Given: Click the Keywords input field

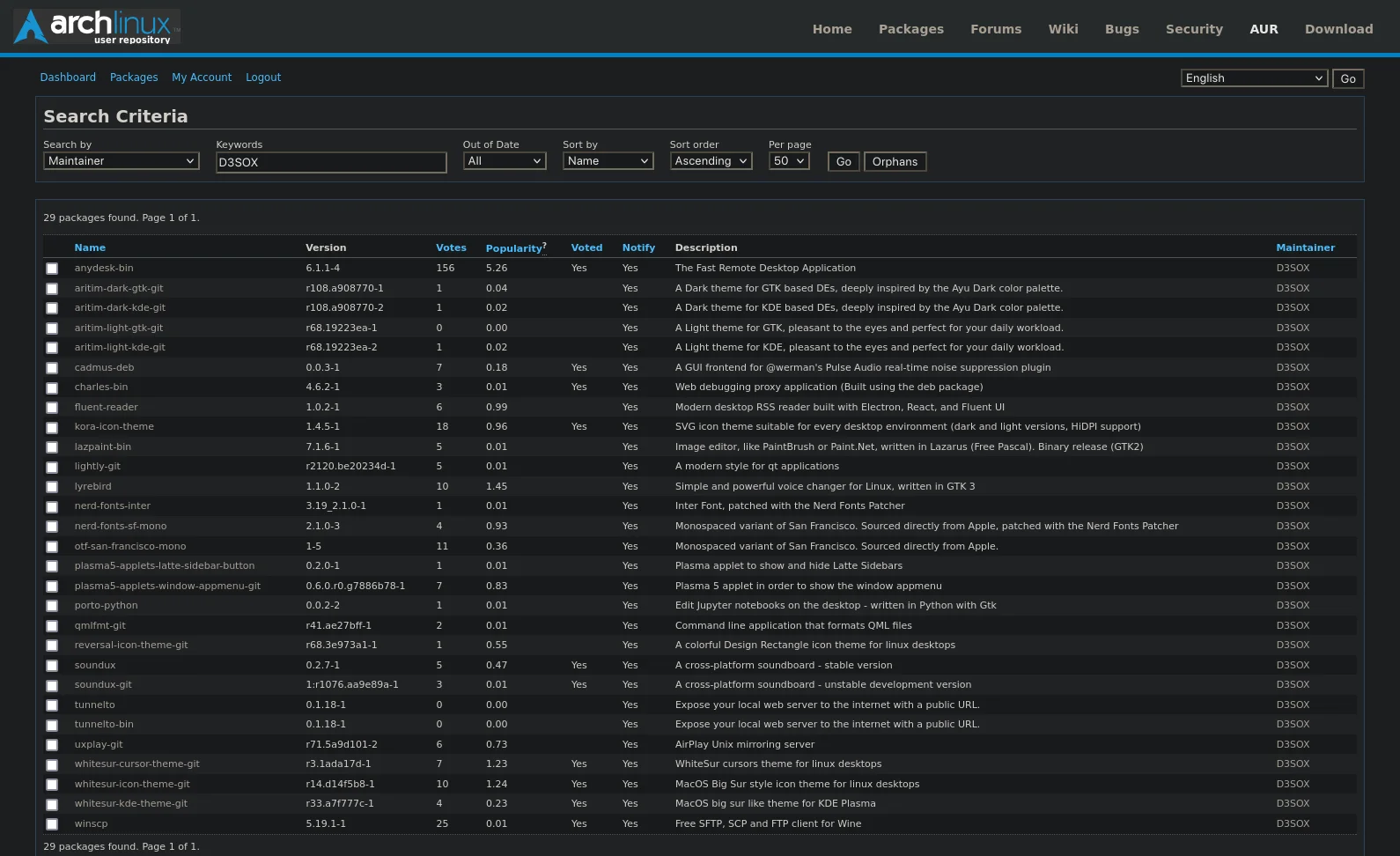Looking at the screenshot, I should tap(331, 162).
